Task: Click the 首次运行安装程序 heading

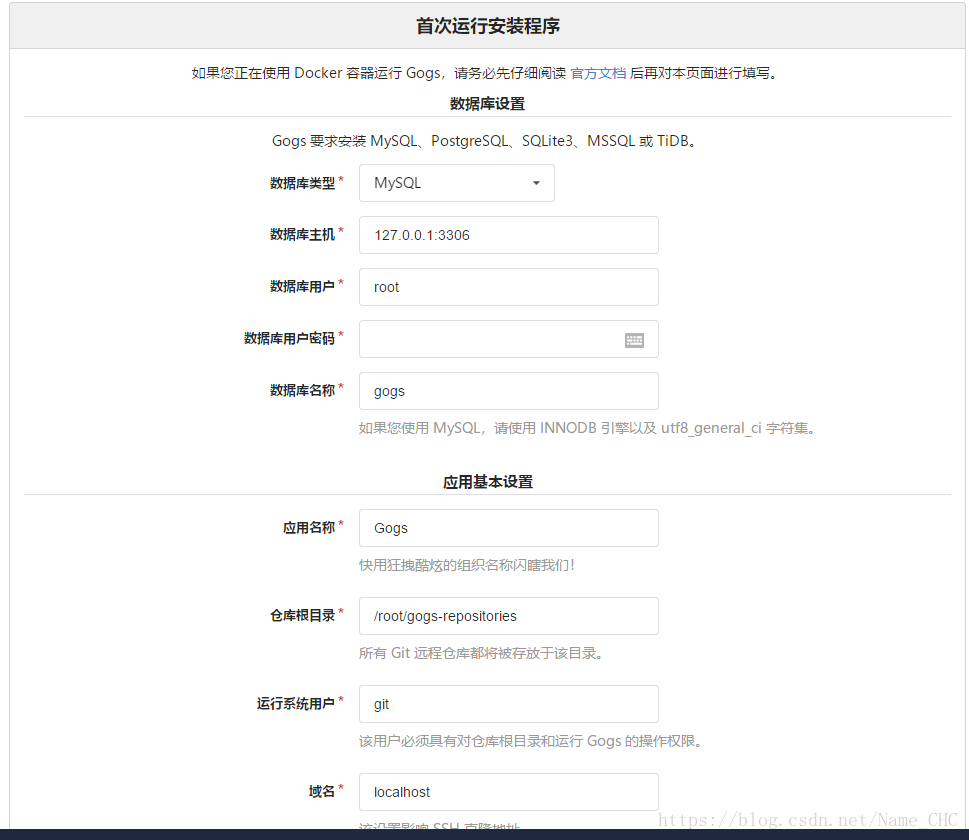Action: pos(488,26)
